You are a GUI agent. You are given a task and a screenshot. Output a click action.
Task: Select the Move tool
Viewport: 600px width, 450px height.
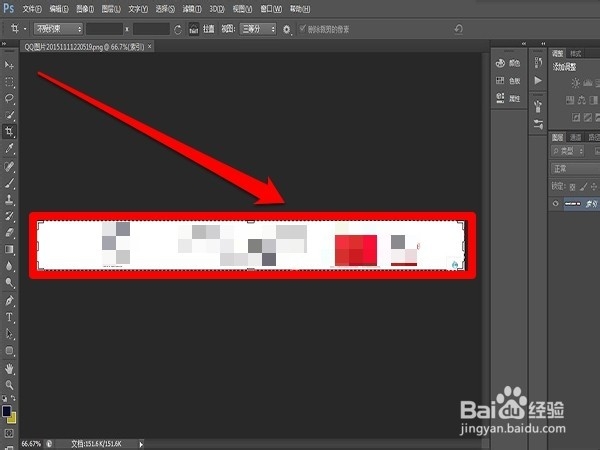pyautogui.click(x=9, y=65)
